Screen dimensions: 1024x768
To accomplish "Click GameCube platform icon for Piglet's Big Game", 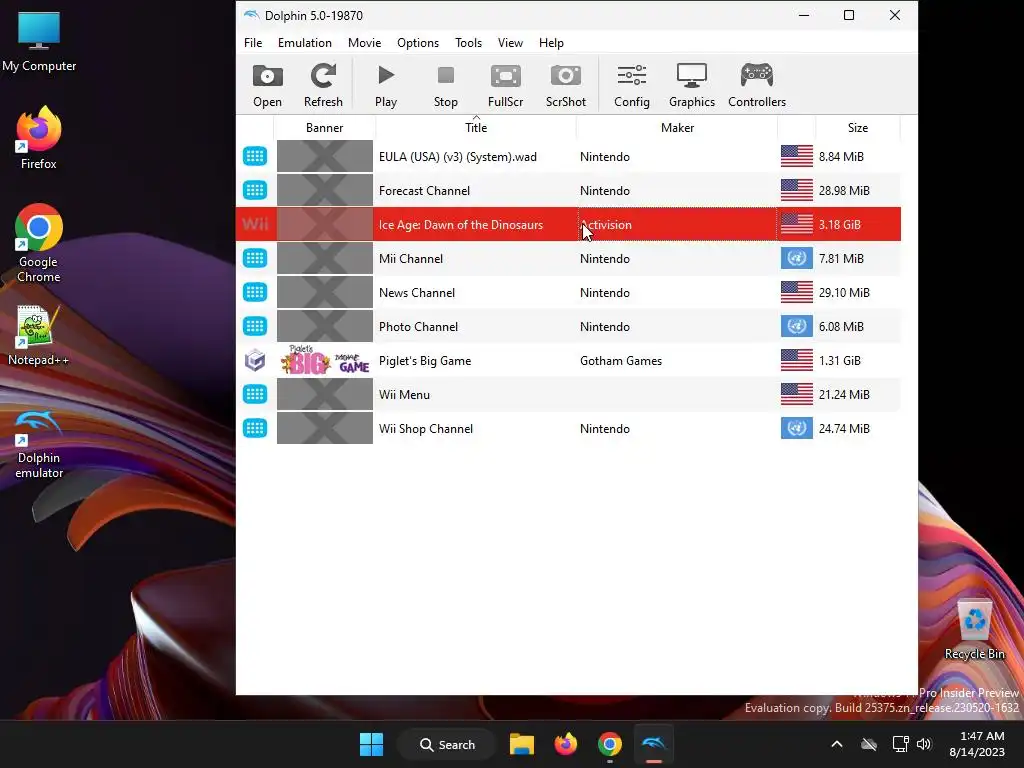I will [255, 360].
